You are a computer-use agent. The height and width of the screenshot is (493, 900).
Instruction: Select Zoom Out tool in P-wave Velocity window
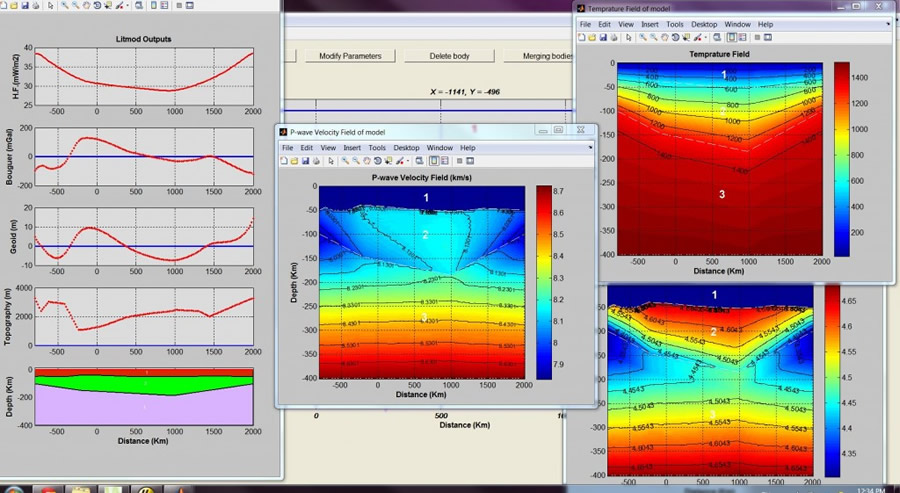[x=356, y=161]
